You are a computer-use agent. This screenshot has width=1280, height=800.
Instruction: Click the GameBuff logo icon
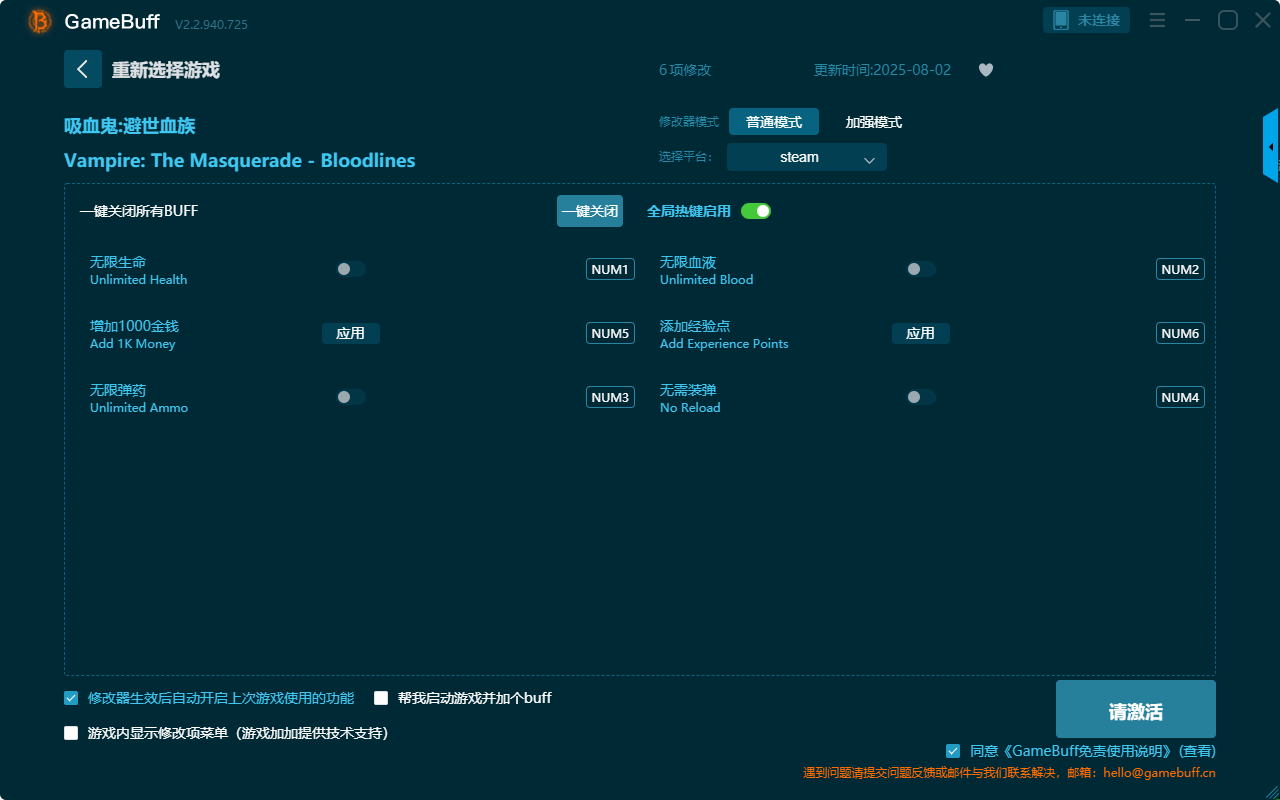40,21
